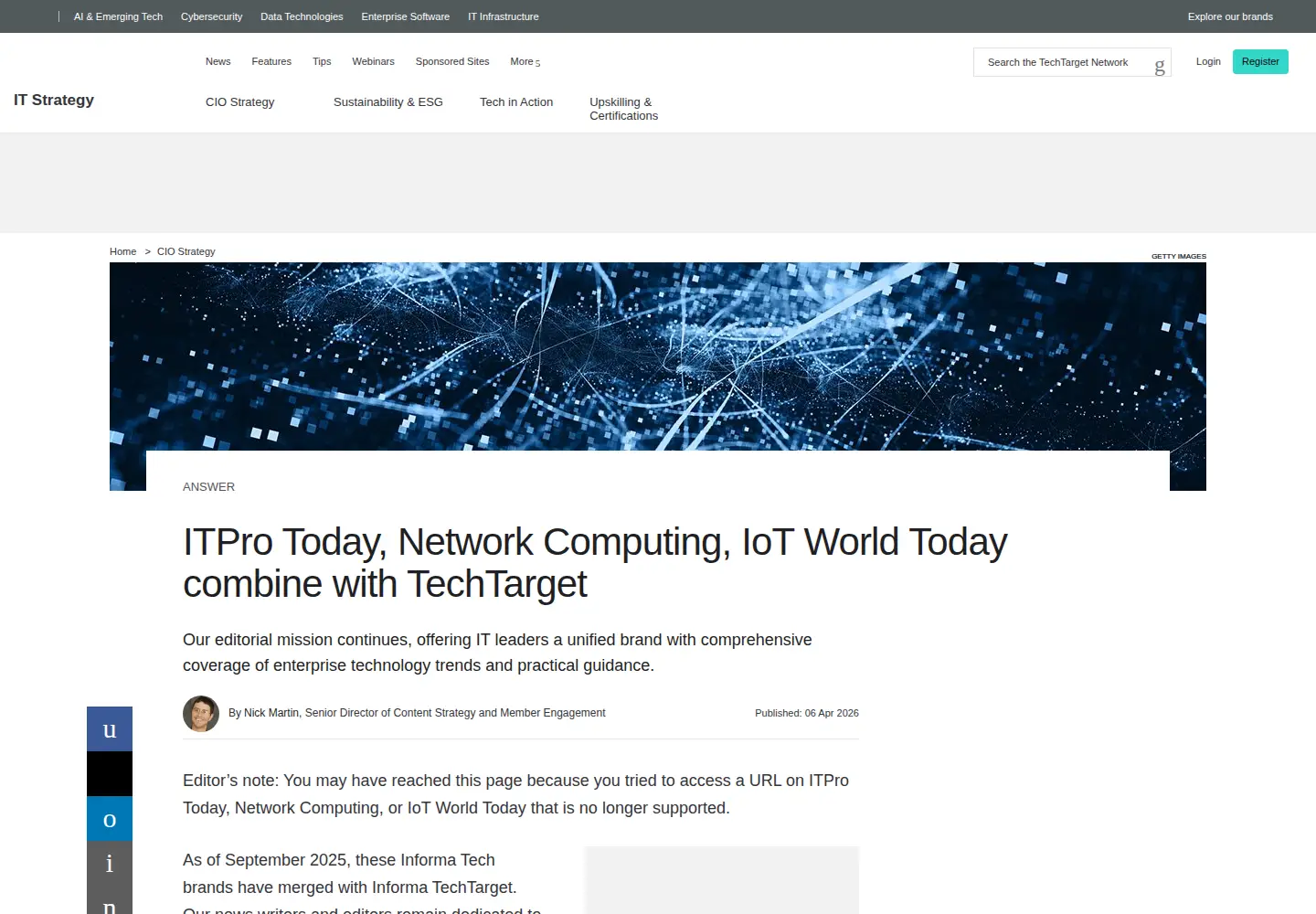Open Upskilling & Certifications

[x=623, y=109]
